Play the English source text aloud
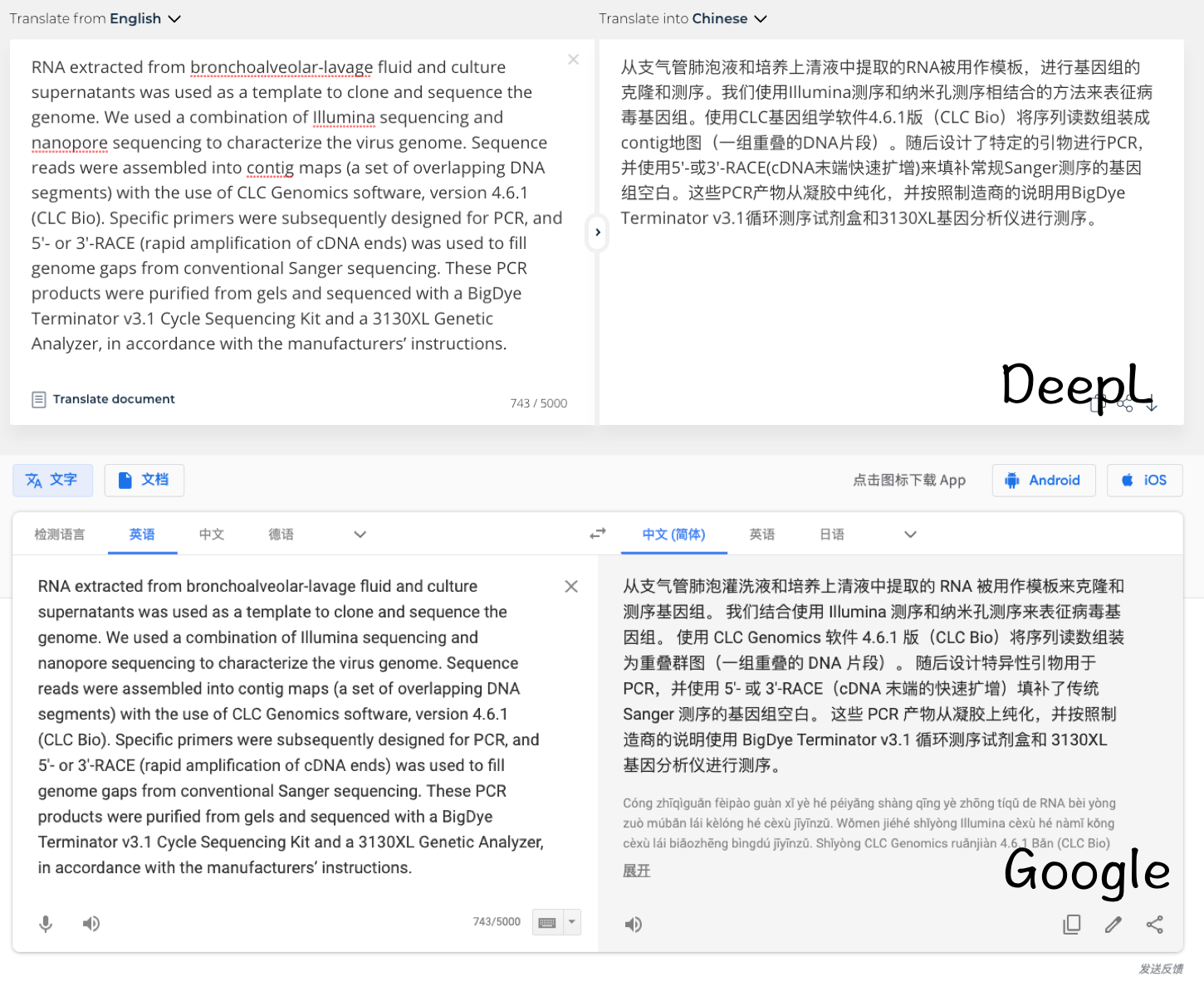The image size is (1204, 986). pos(91,923)
